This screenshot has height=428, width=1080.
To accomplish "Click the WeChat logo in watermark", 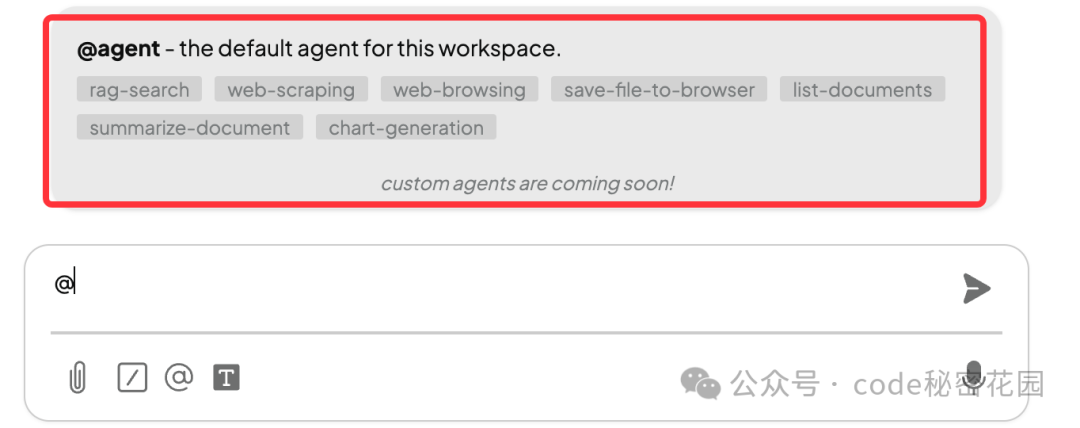I will pos(700,383).
